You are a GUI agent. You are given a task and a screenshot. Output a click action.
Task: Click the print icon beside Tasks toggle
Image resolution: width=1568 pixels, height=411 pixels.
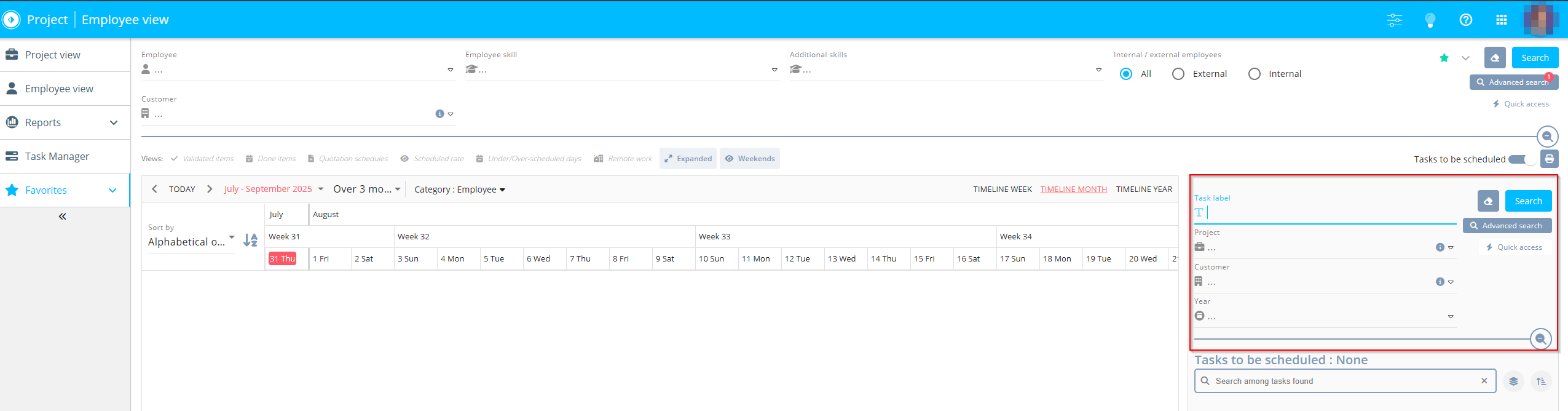coord(1549,159)
